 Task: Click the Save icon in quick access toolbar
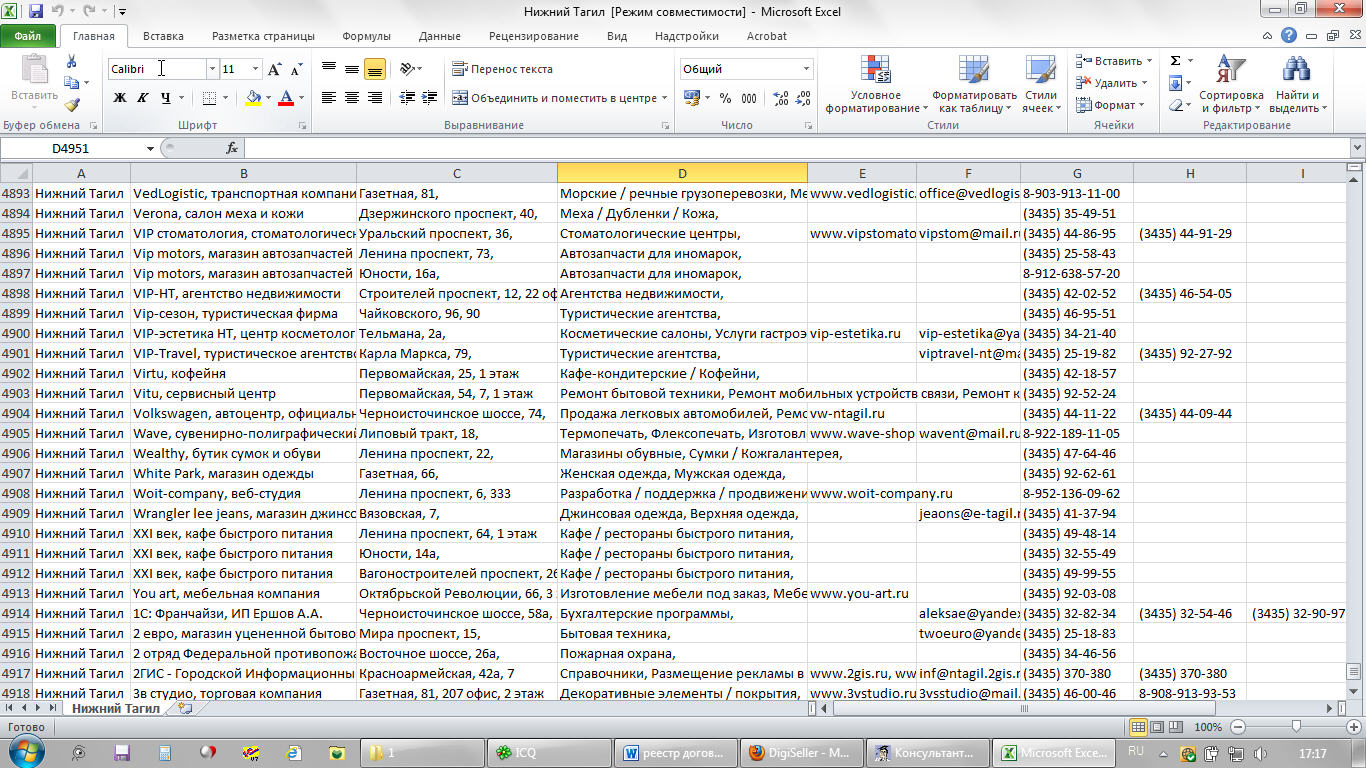(x=36, y=12)
